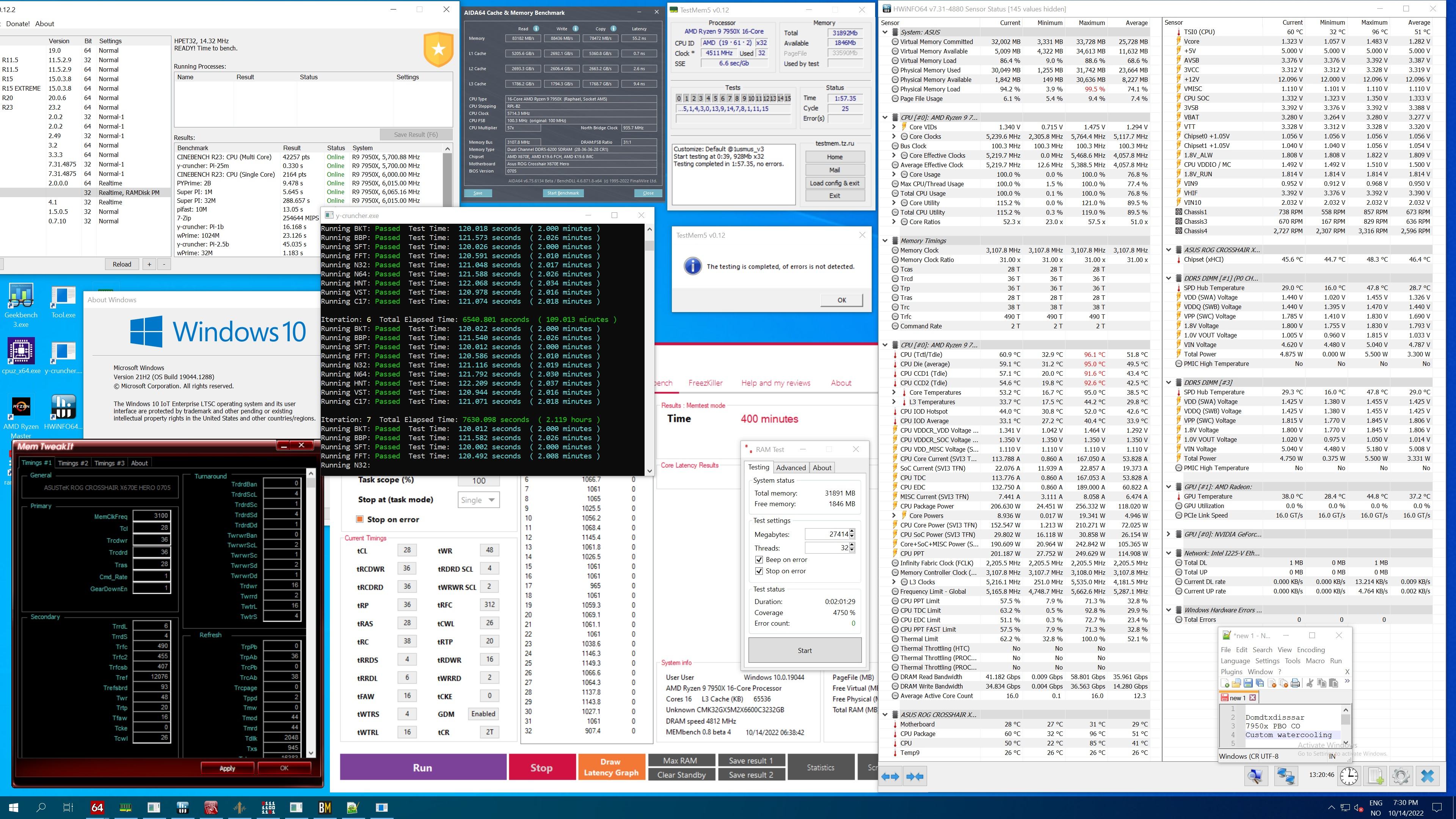Open FreezKiller tab in MemBench

[705, 383]
